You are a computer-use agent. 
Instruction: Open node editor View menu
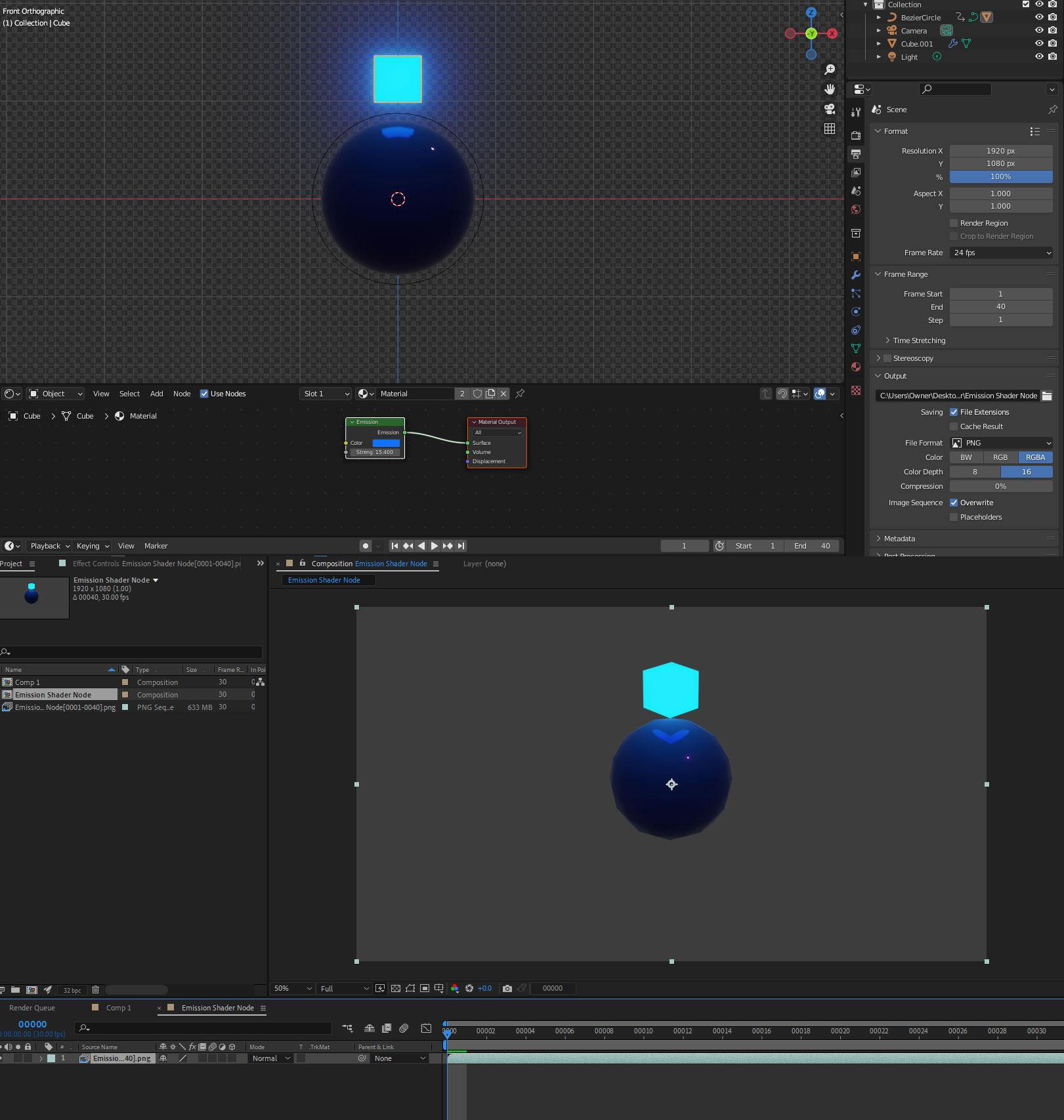point(101,394)
